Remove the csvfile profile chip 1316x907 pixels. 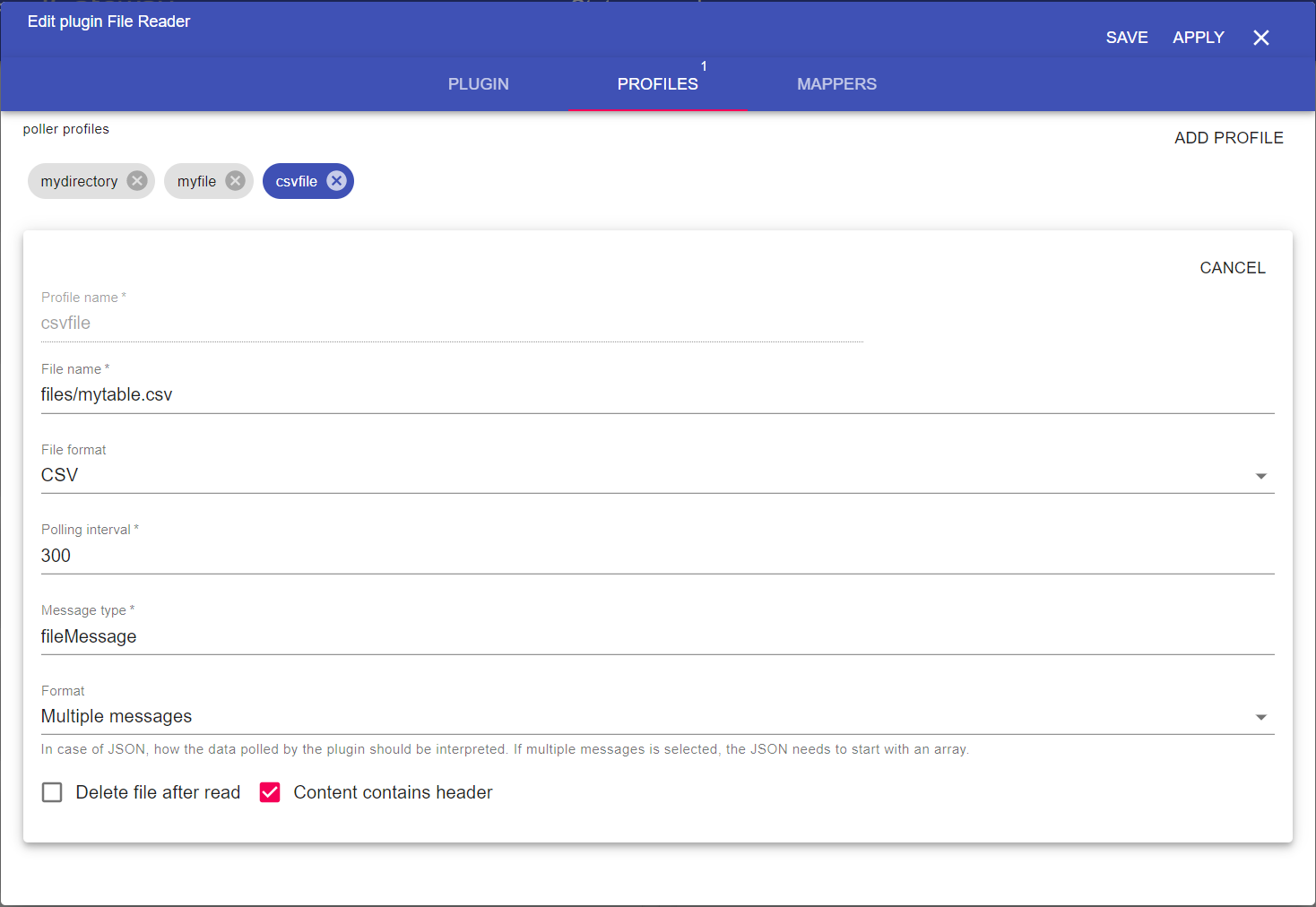tap(336, 181)
